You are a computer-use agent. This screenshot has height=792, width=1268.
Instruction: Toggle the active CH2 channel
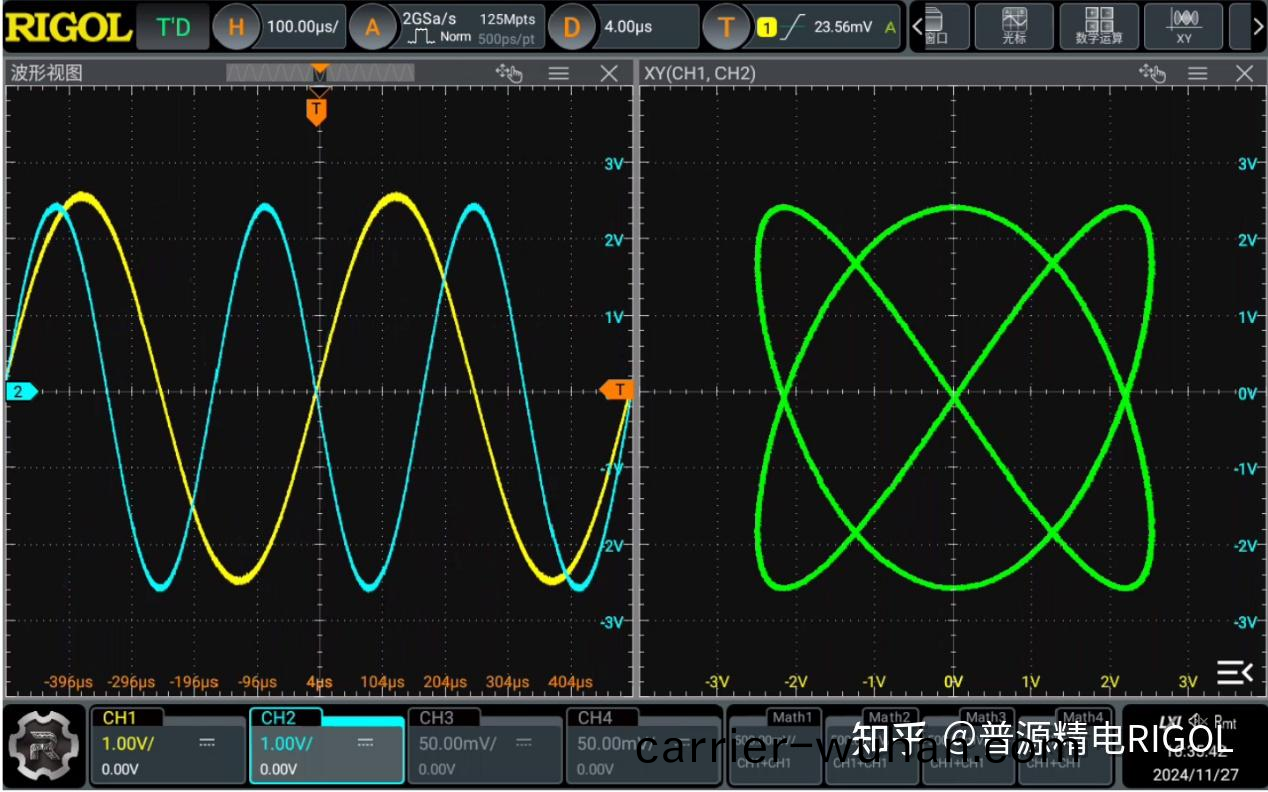[x=325, y=745]
